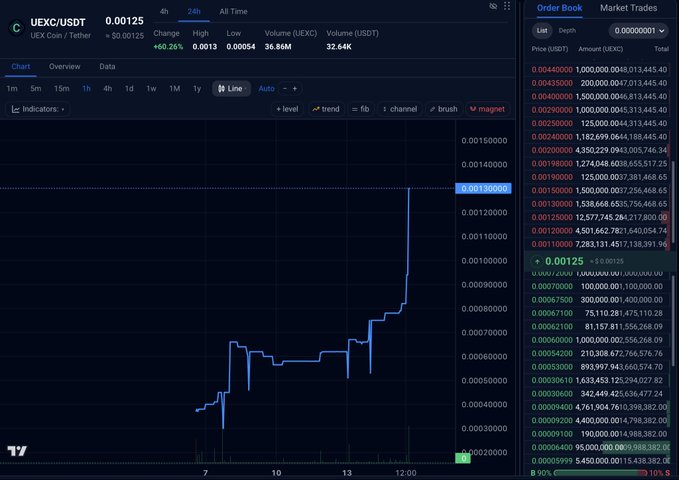Click buy order at 0.00054200

[x=598, y=353]
